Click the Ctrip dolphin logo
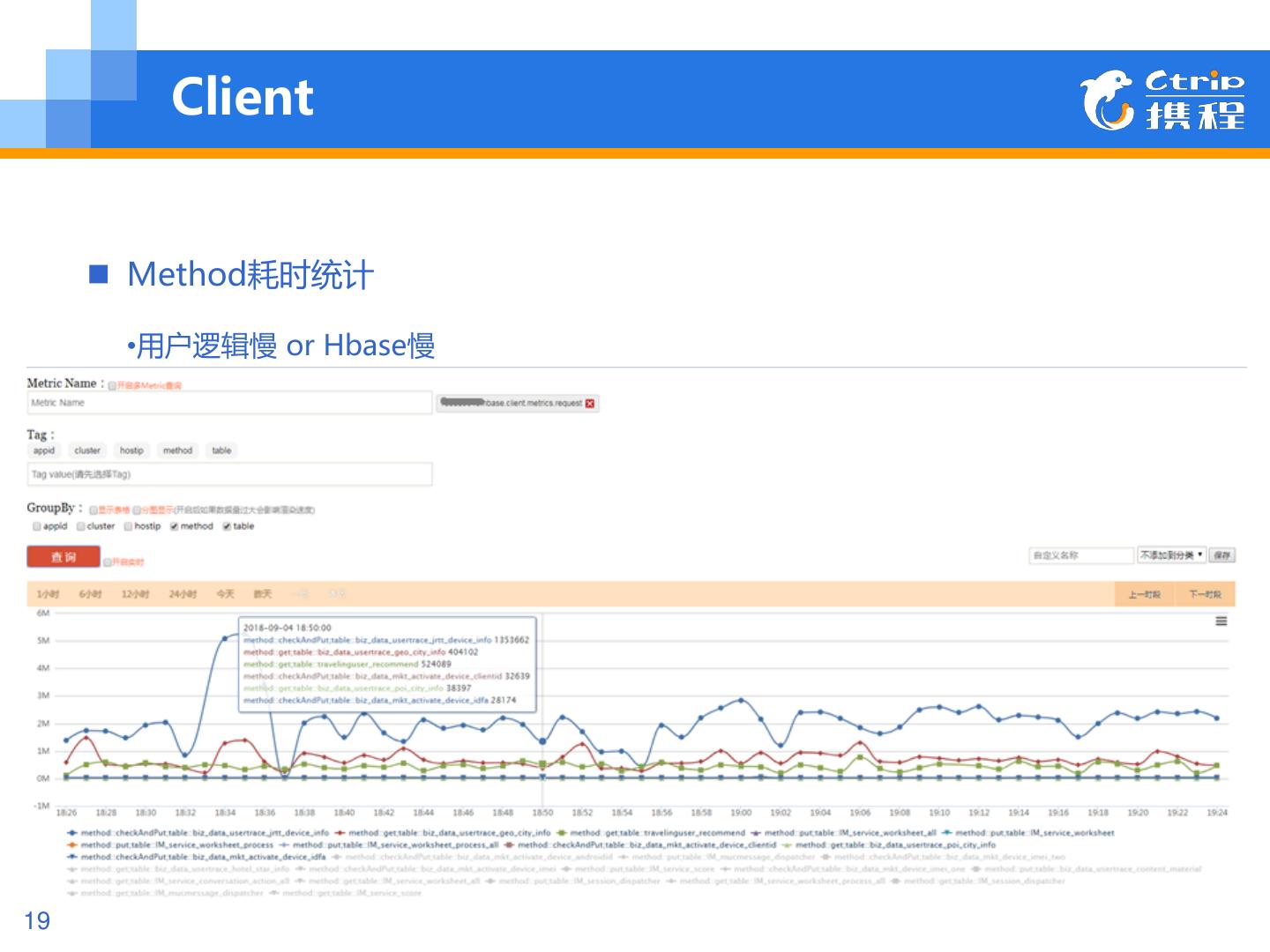Viewport: 1270px width, 952px height. tap(1107, 100)
